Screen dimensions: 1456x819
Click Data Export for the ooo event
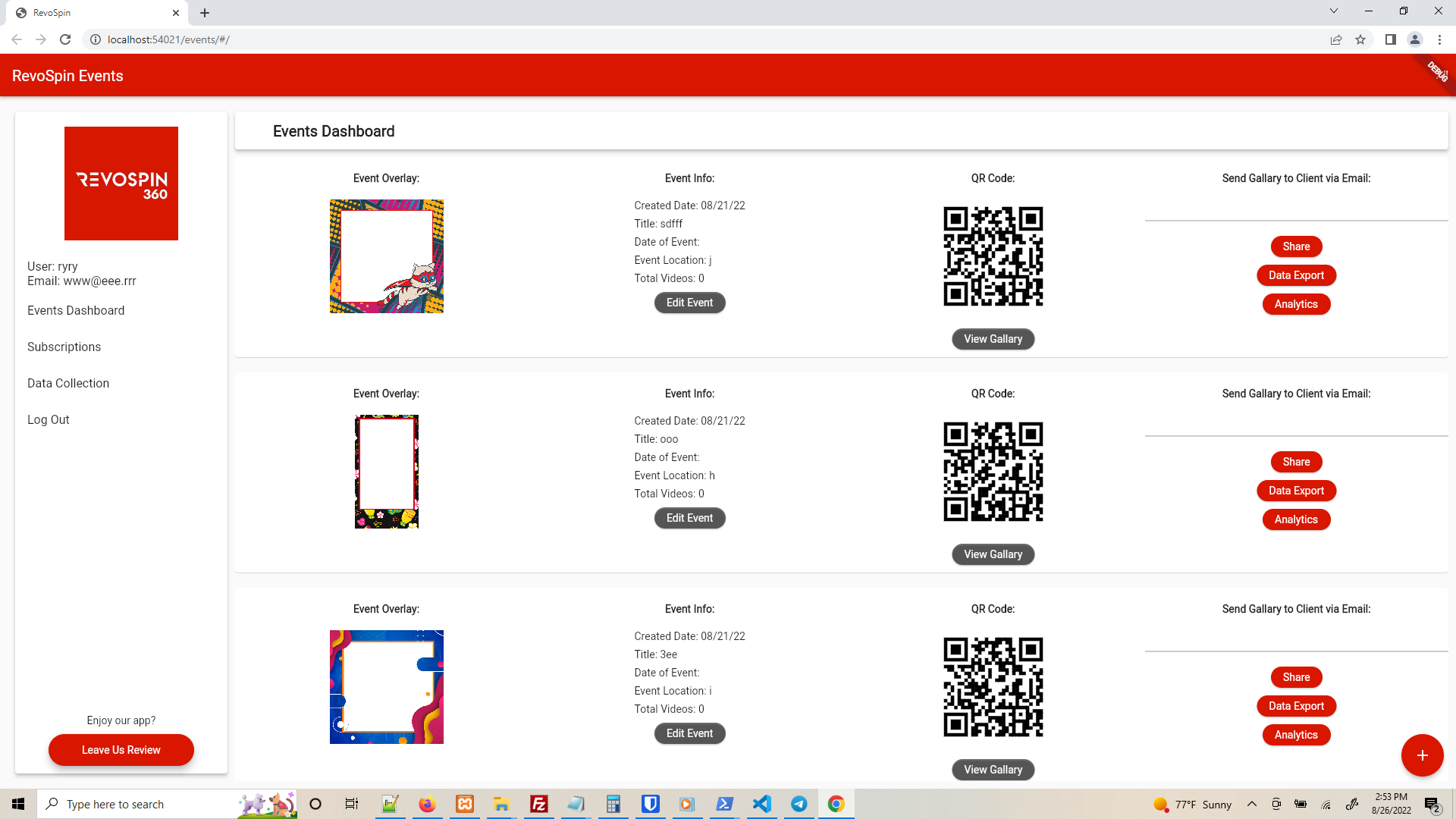tap(1296, 491)
